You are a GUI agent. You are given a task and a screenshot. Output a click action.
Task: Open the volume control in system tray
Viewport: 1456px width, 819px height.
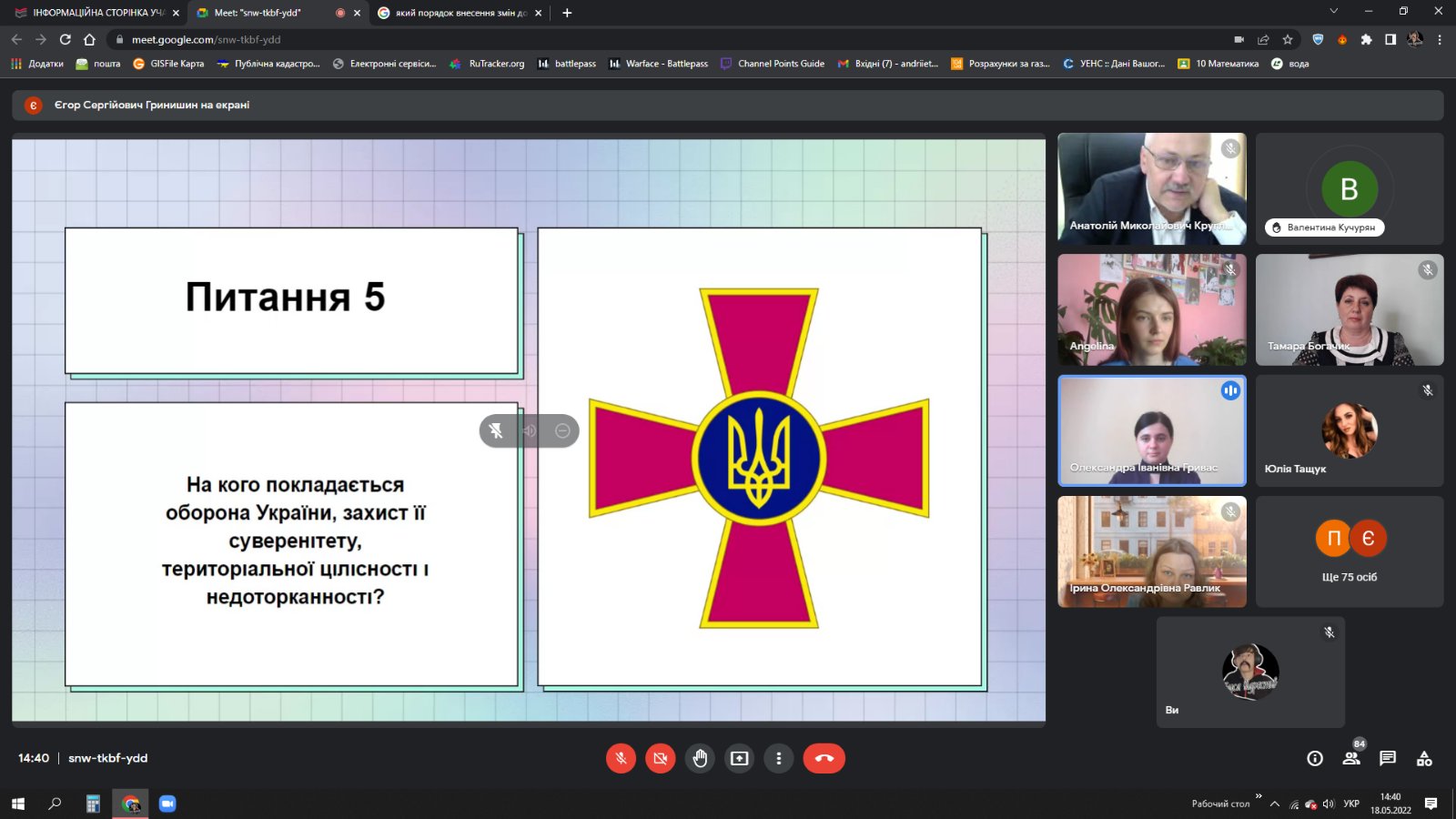click(x=1329, y=804)
